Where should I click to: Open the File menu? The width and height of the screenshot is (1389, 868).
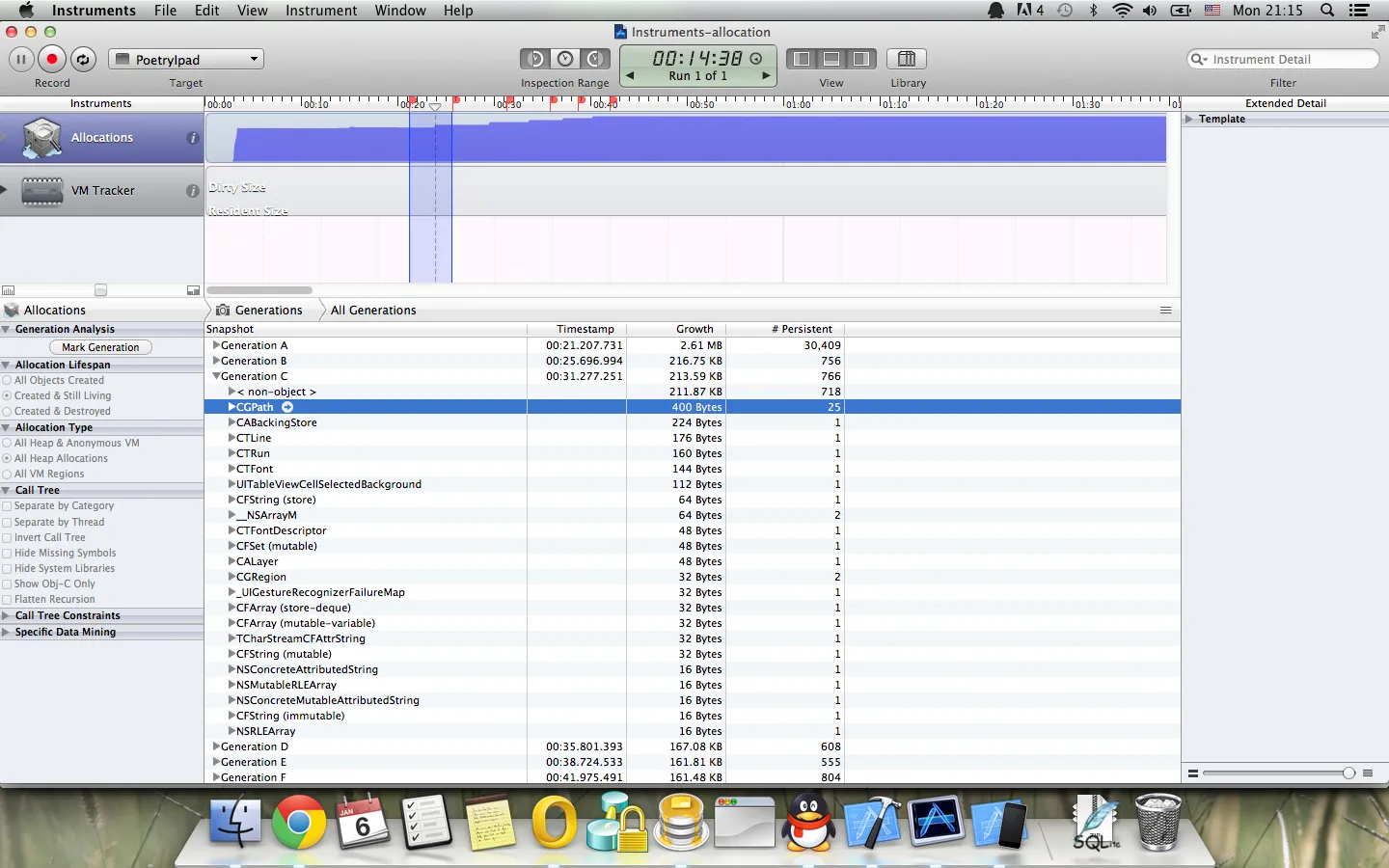coord(165,11)
